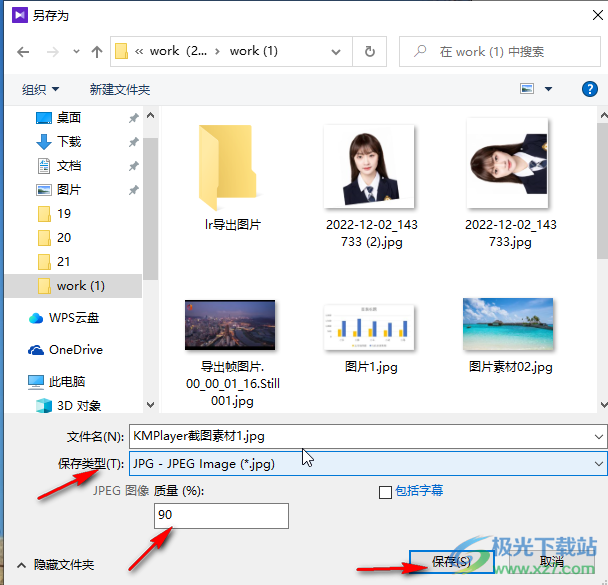Create a new folder with 新建文件夹

(x=120, y=90)
